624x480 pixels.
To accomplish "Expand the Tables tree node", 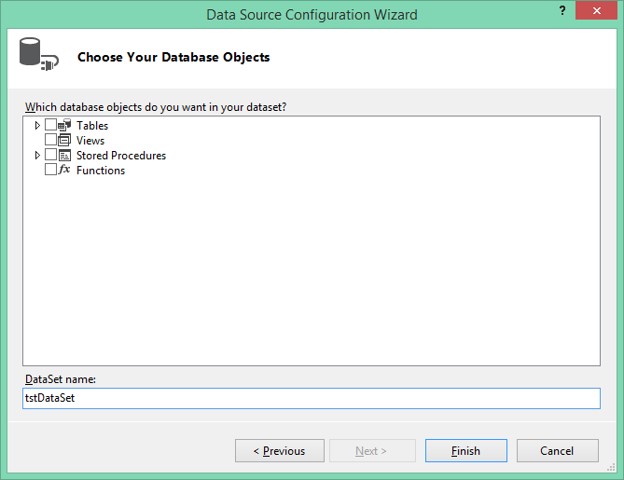I will coord(37,125).
